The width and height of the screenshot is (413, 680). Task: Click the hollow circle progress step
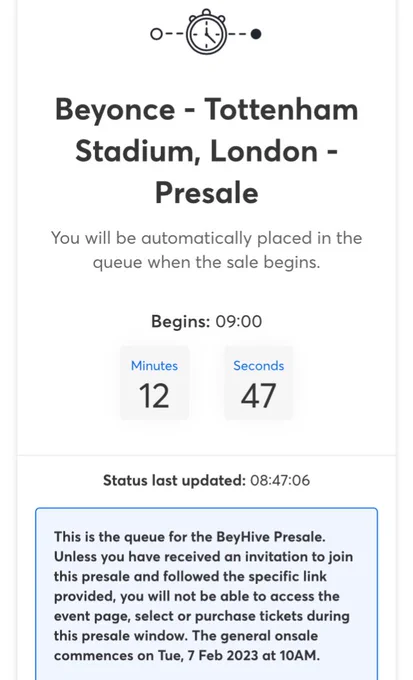tap(156, 34)
